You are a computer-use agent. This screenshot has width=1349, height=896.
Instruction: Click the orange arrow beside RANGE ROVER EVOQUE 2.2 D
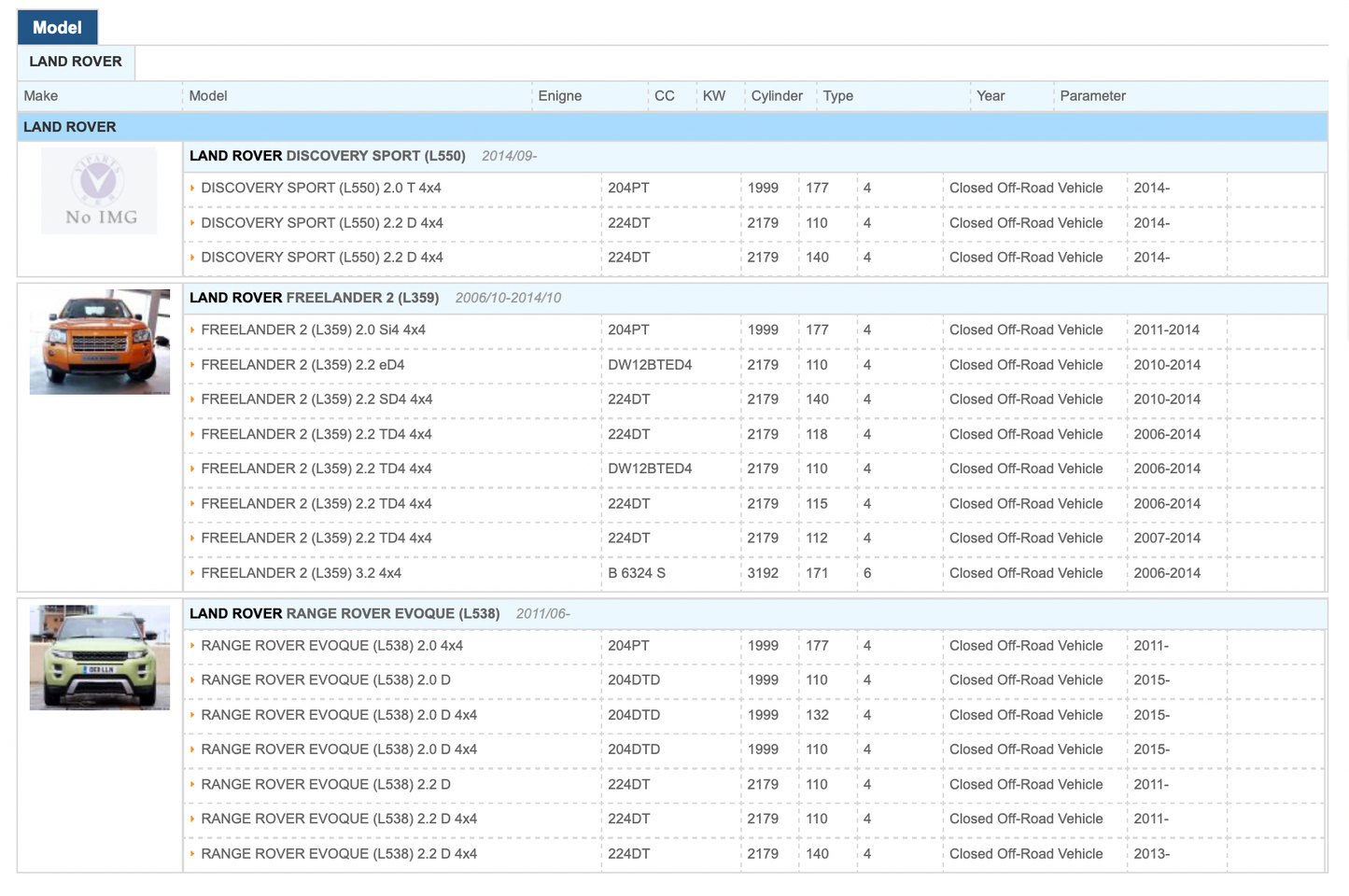[x=192, y=785]
